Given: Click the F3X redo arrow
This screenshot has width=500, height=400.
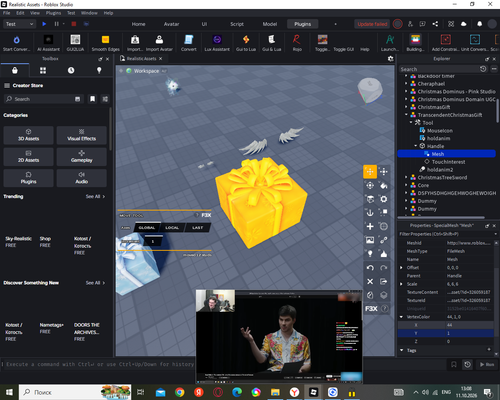Looking at the screenshot, I should (384, 268).
